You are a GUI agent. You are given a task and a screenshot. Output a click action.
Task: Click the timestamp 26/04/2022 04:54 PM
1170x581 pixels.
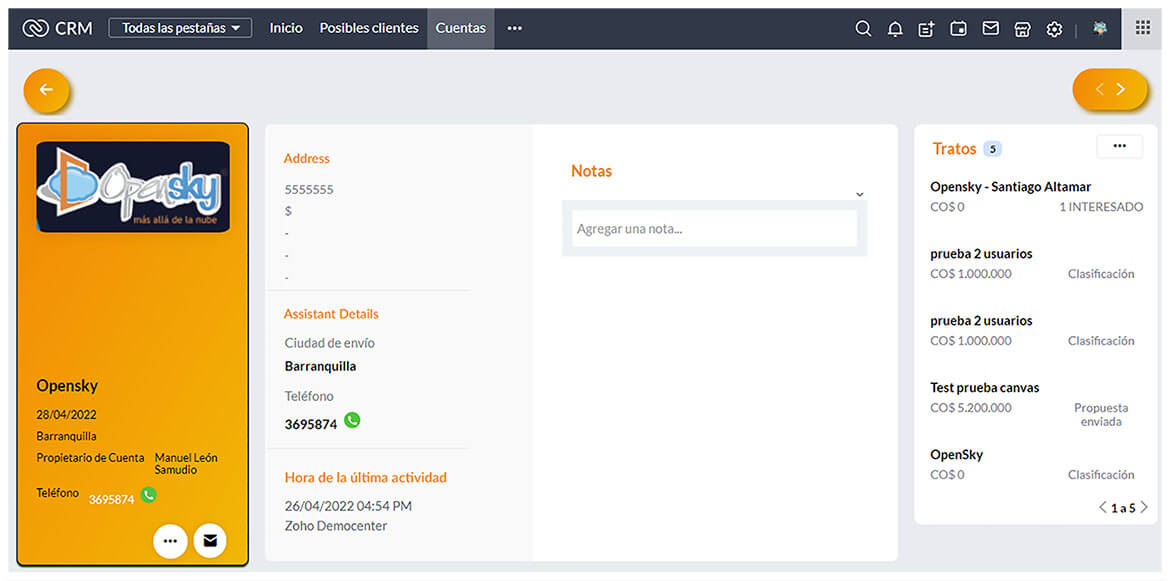pos(348,506)
